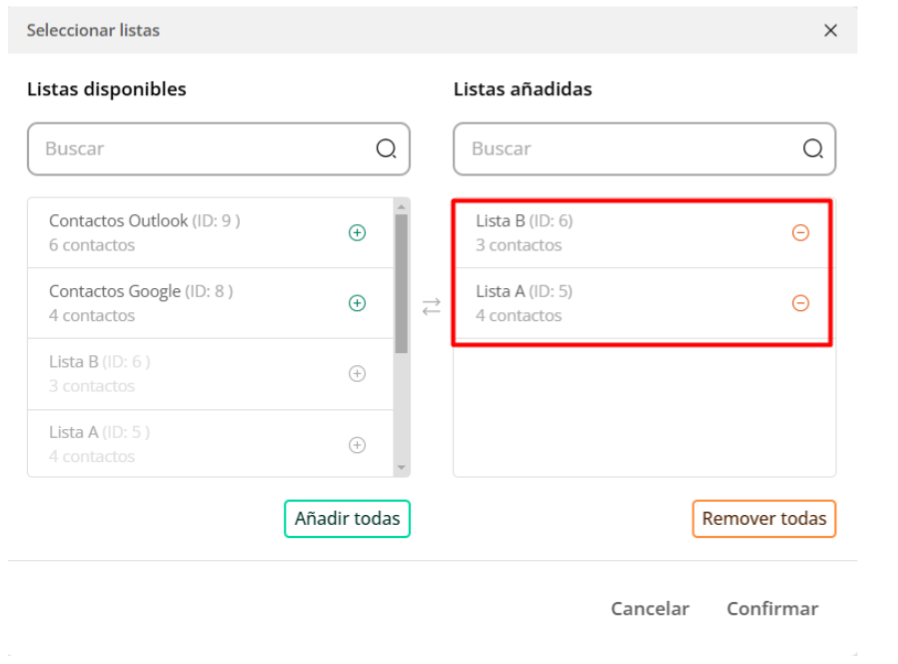The height and width of the screenshot is (664, 898).
Task: Click the swap arrows between list panels
Action: (x=431, y=307)
